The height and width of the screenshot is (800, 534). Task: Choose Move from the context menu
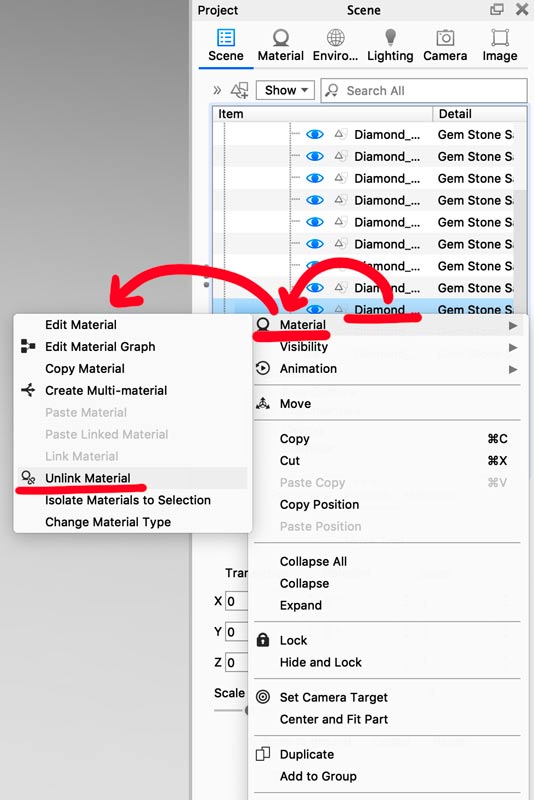click(x=388, y=404)
